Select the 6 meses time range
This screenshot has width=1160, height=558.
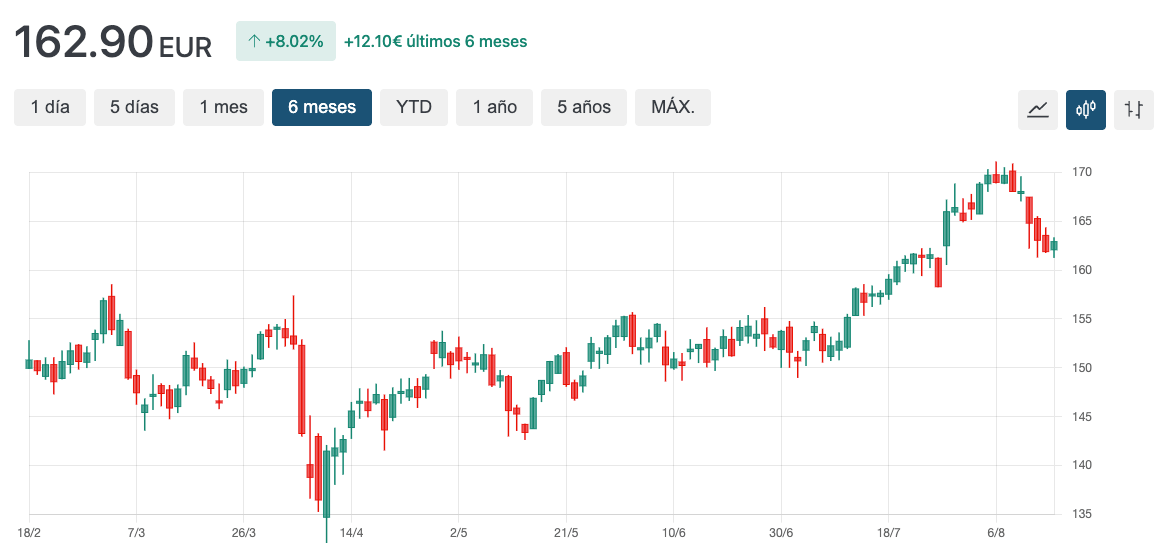(322, 107)
